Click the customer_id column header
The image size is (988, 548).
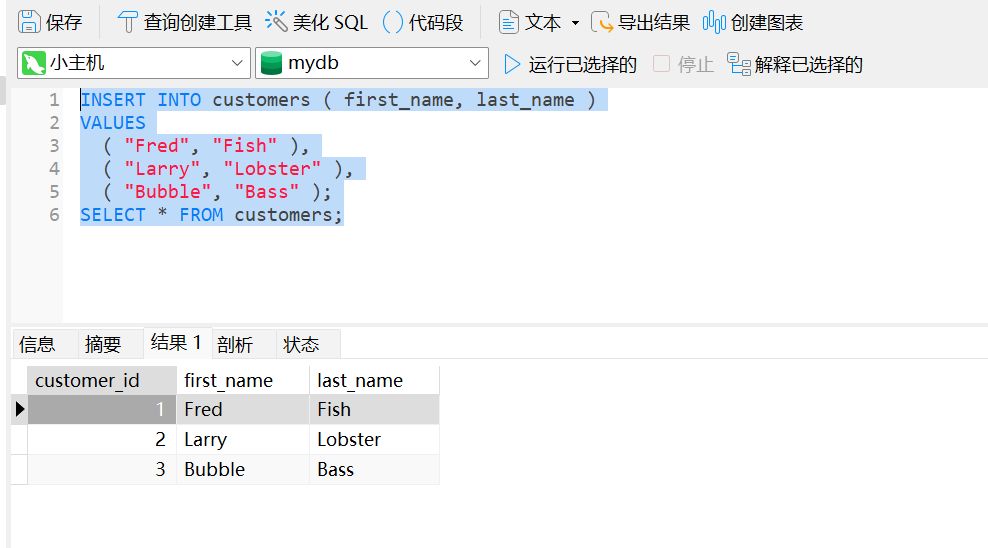pos(88,380)
